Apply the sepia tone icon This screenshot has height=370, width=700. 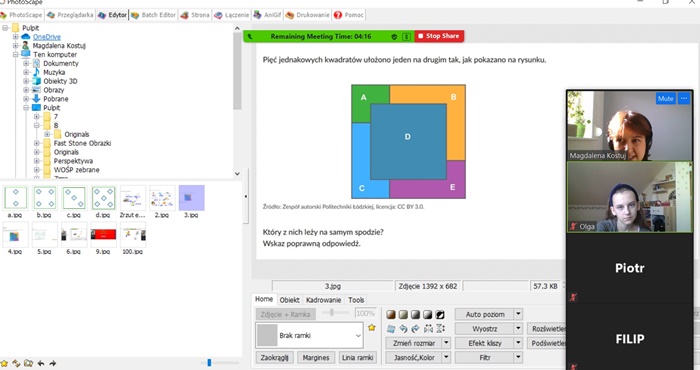click(x=391, y=314)
